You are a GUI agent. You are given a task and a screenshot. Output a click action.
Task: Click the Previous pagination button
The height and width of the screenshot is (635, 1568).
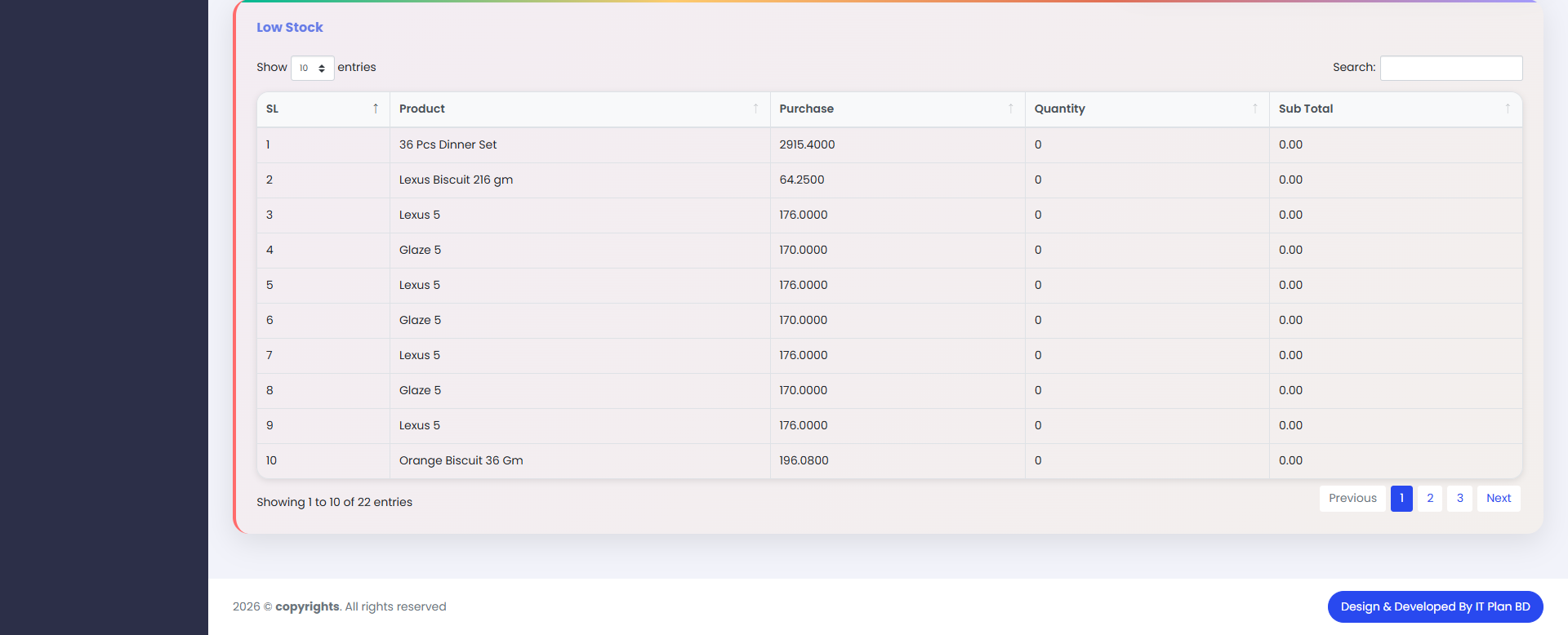pyautogui.click(x=1352, y=498)
